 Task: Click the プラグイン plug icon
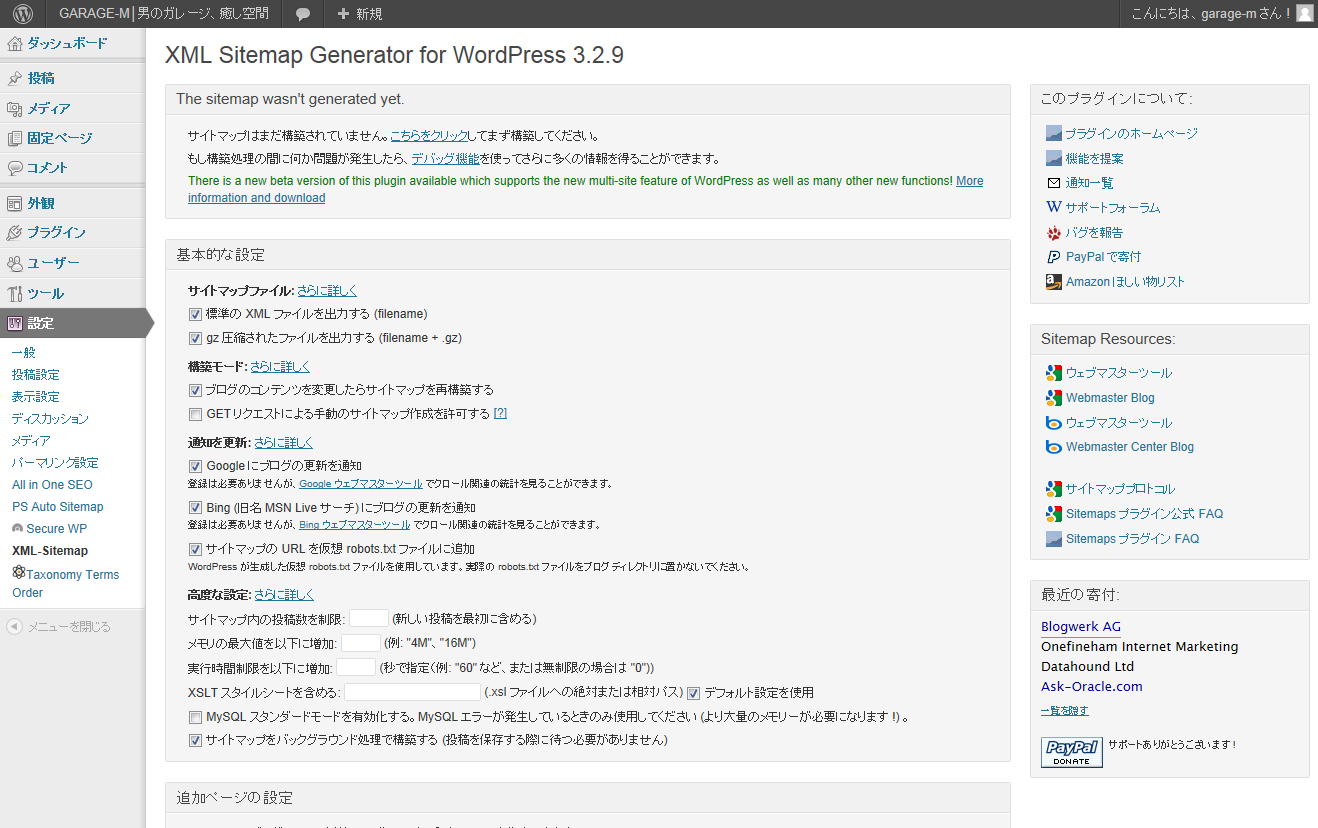tap(15, 233)
